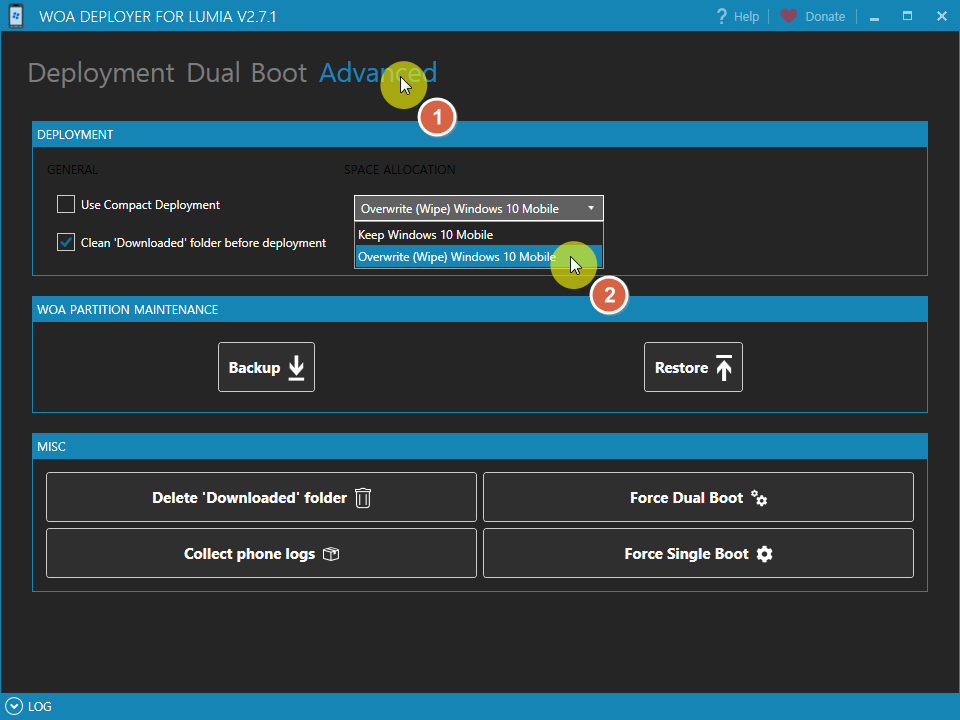960x720 pixels.
Task: Click the window title WOA DEPLOYER FOR LUMIA
Action: coord(157,17)
